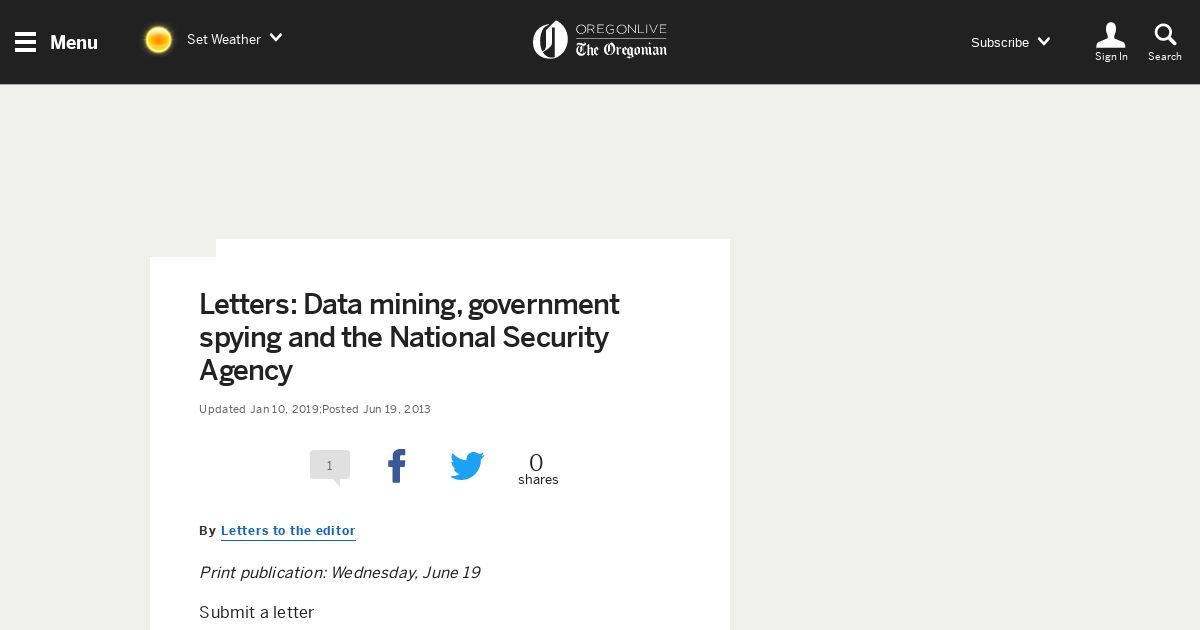Click the Sign In text label
This screenshot has width=1200, height=630.
1111,57
